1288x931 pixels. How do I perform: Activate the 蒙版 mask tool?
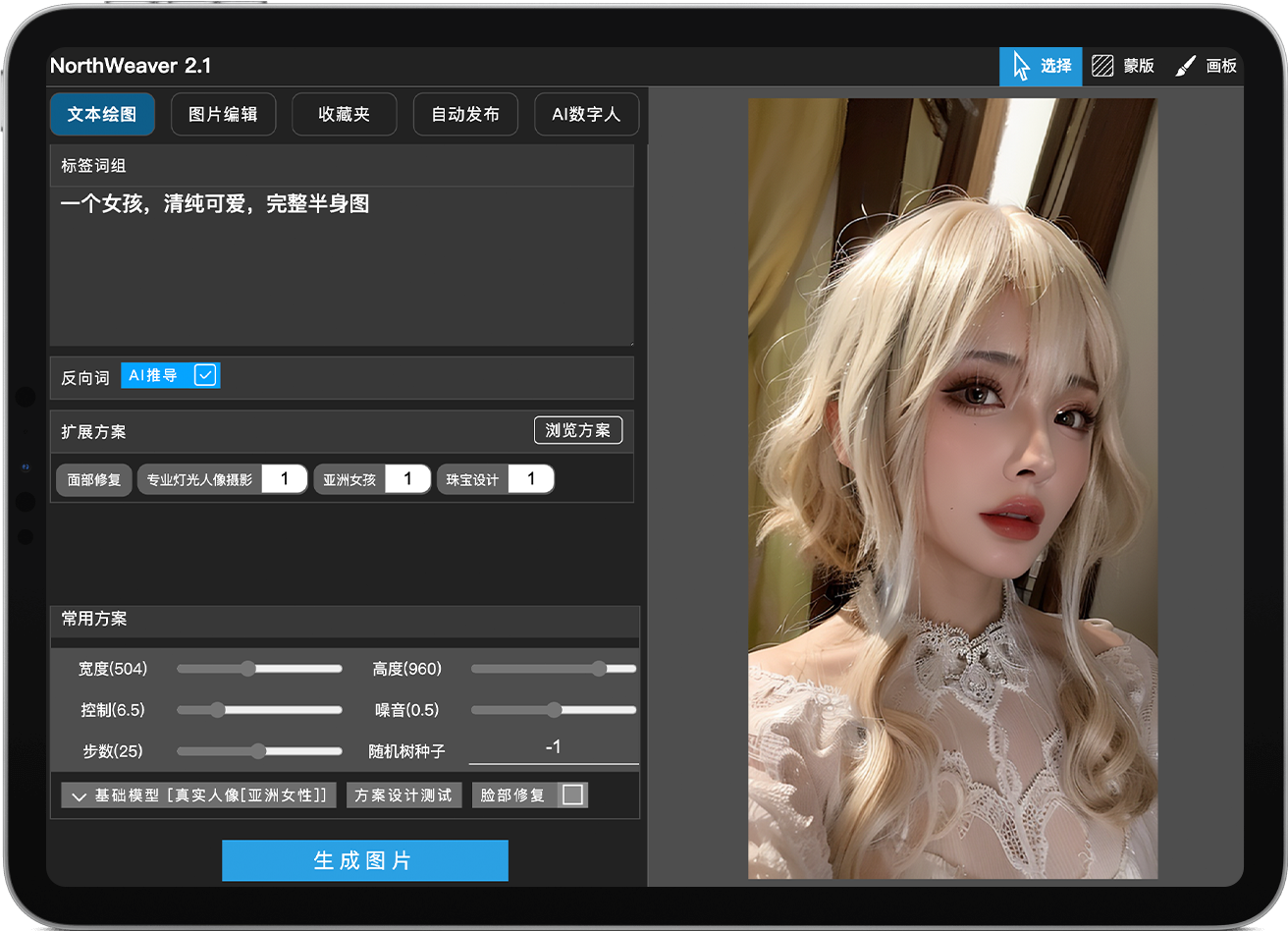click(x=1123, y=66)
